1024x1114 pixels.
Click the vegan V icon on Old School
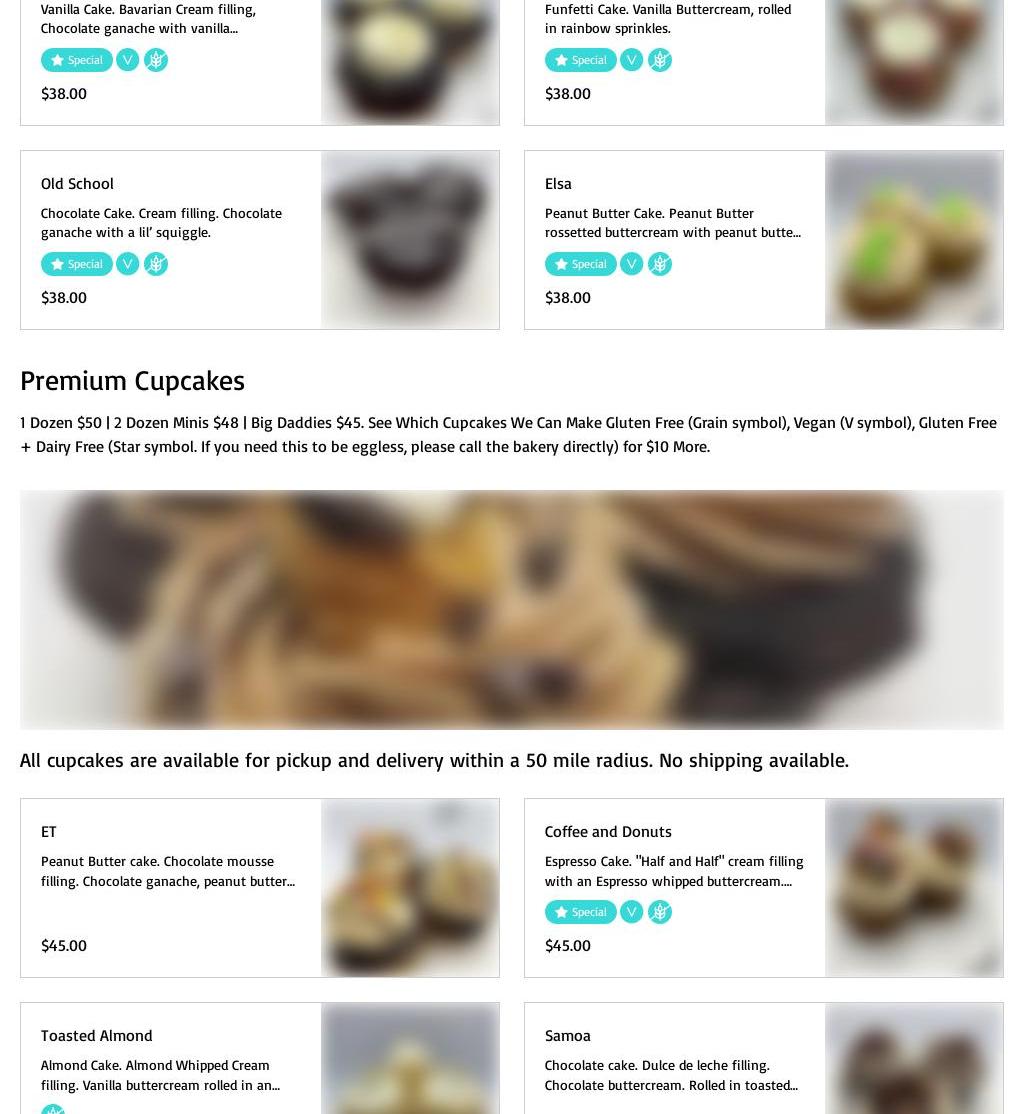(x=127, y=264)
